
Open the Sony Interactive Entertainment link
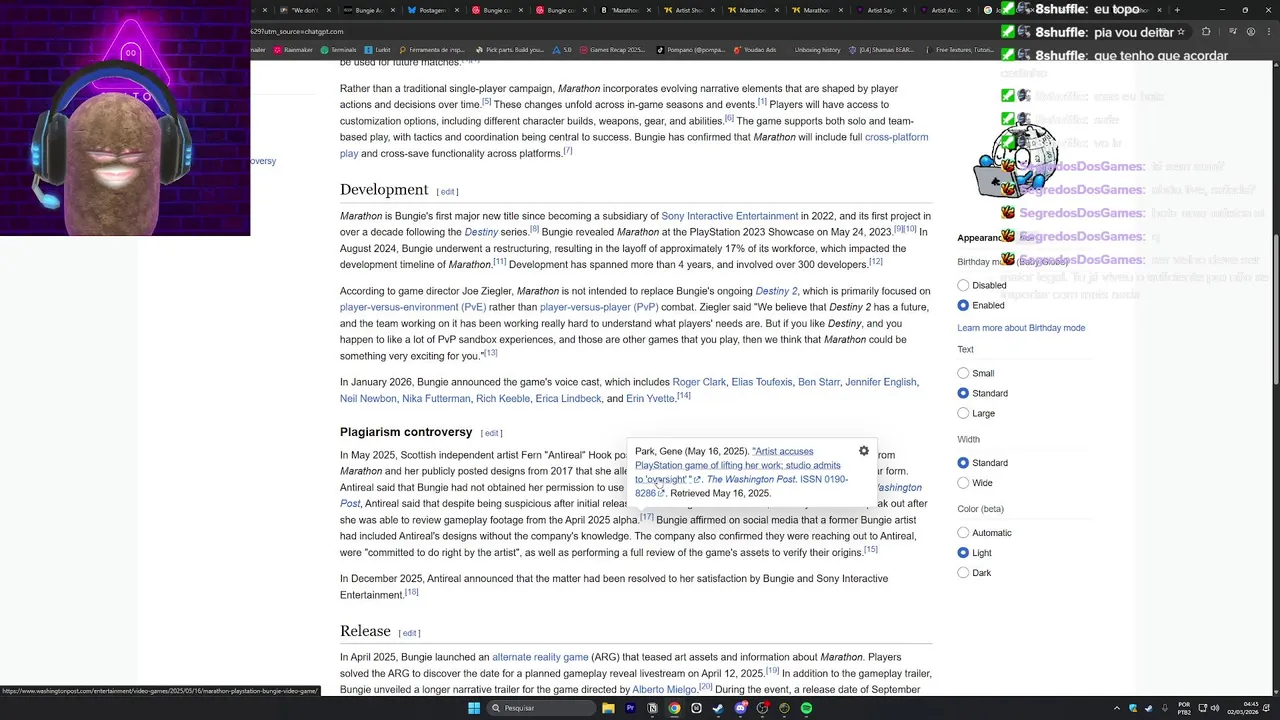[729, 216]
